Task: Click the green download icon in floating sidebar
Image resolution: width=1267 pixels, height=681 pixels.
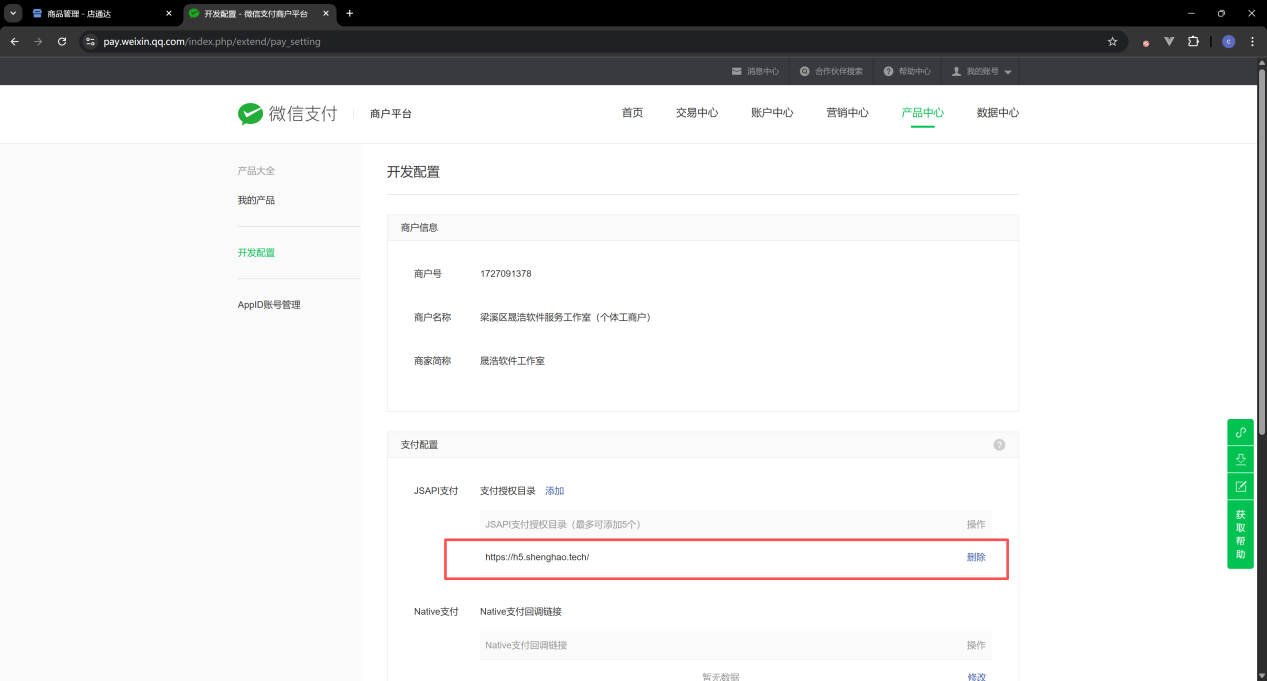Action: (1240, 460)
